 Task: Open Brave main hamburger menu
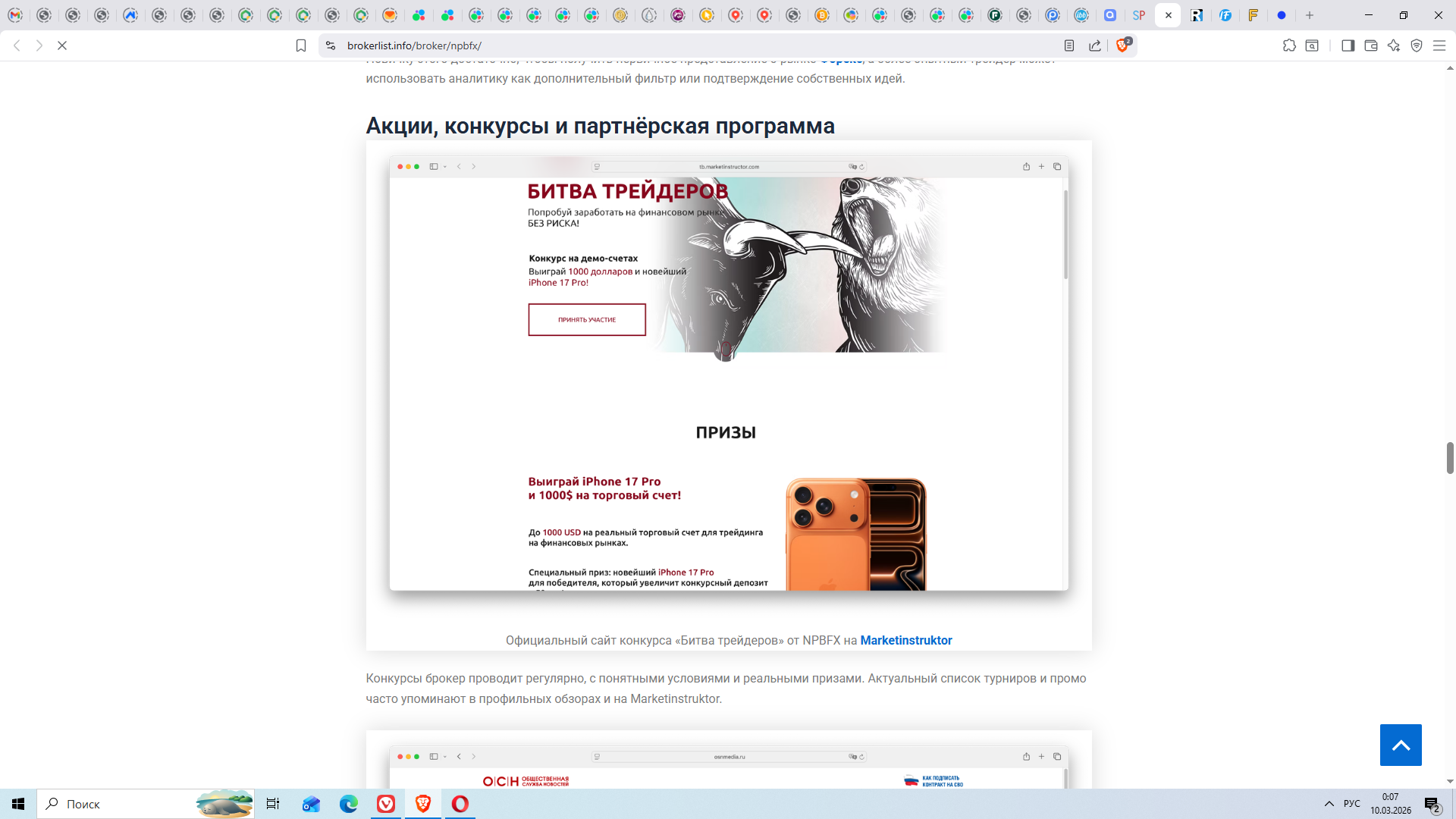click(1439, 45)
